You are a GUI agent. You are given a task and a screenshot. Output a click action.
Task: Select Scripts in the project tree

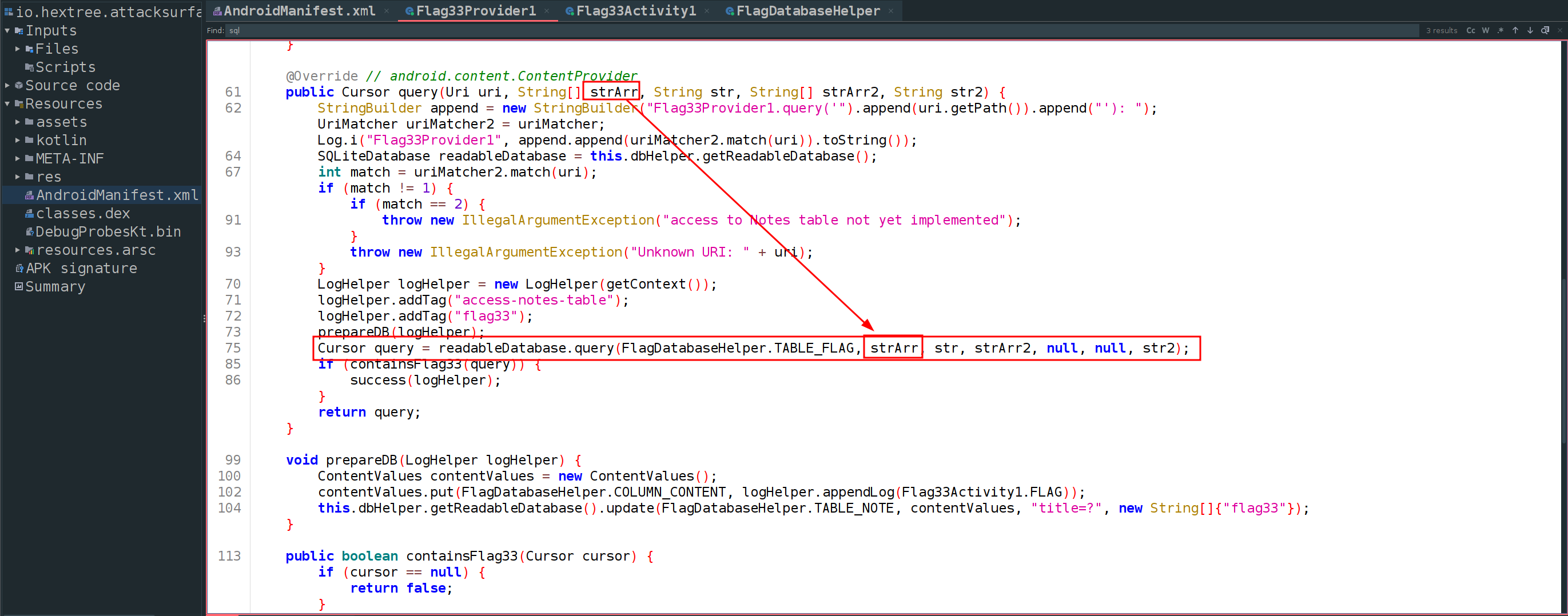[x=65, y=67]
